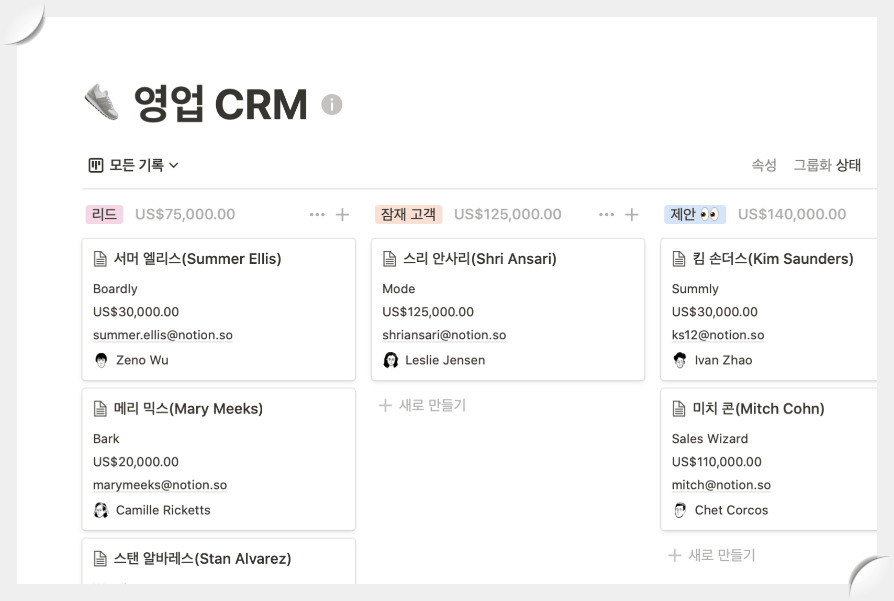
Task: Click the US$20,000.00 deal value
Action: (136, 462)
